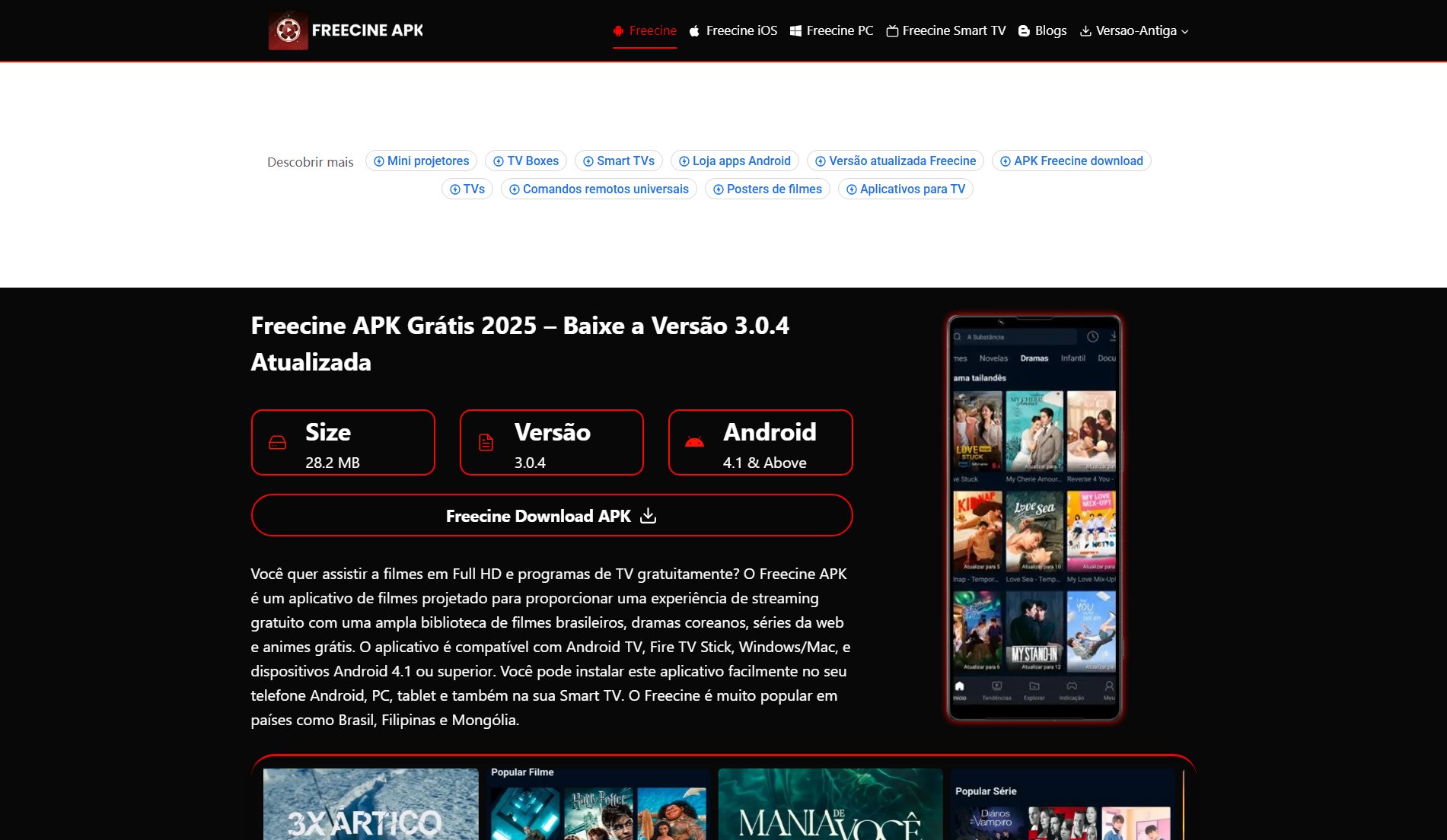
Task: Open the Smart TVs link
Action: pos(619,161)
